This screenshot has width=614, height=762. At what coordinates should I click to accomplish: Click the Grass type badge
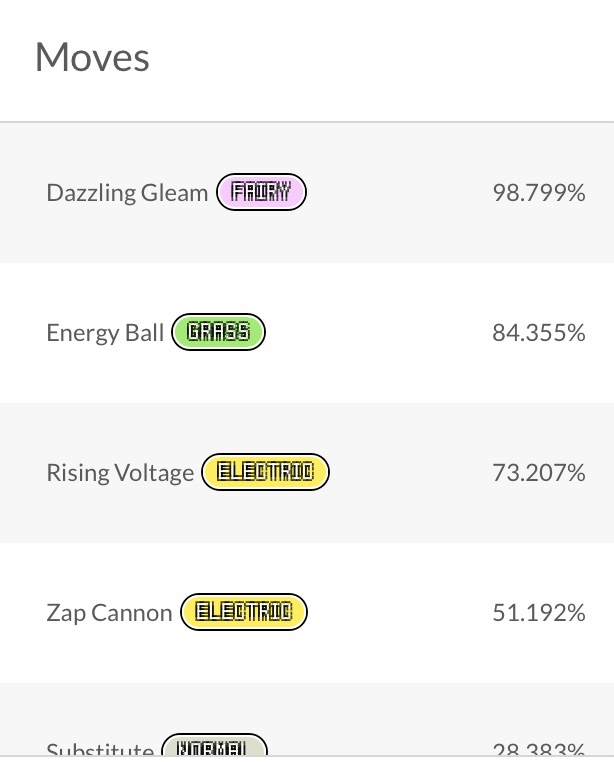point(218,332)
